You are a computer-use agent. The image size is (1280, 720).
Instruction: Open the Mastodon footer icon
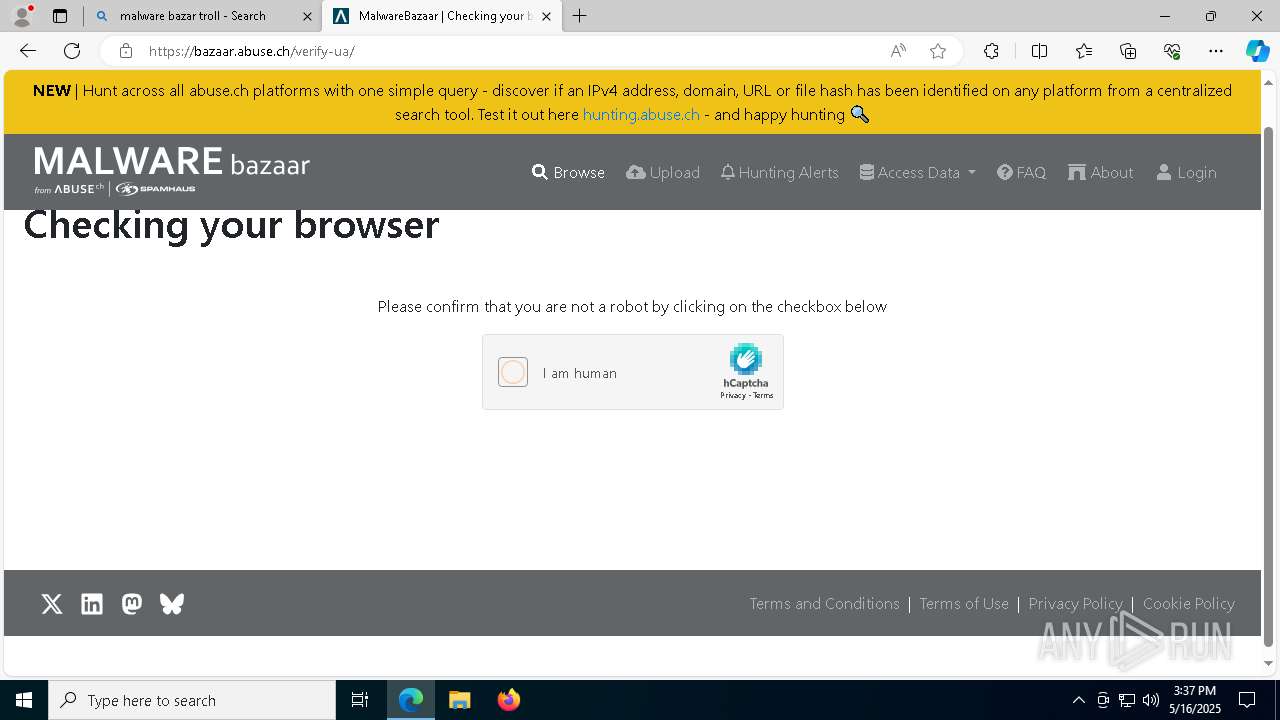pyautogui.click(x=132, y=604)
